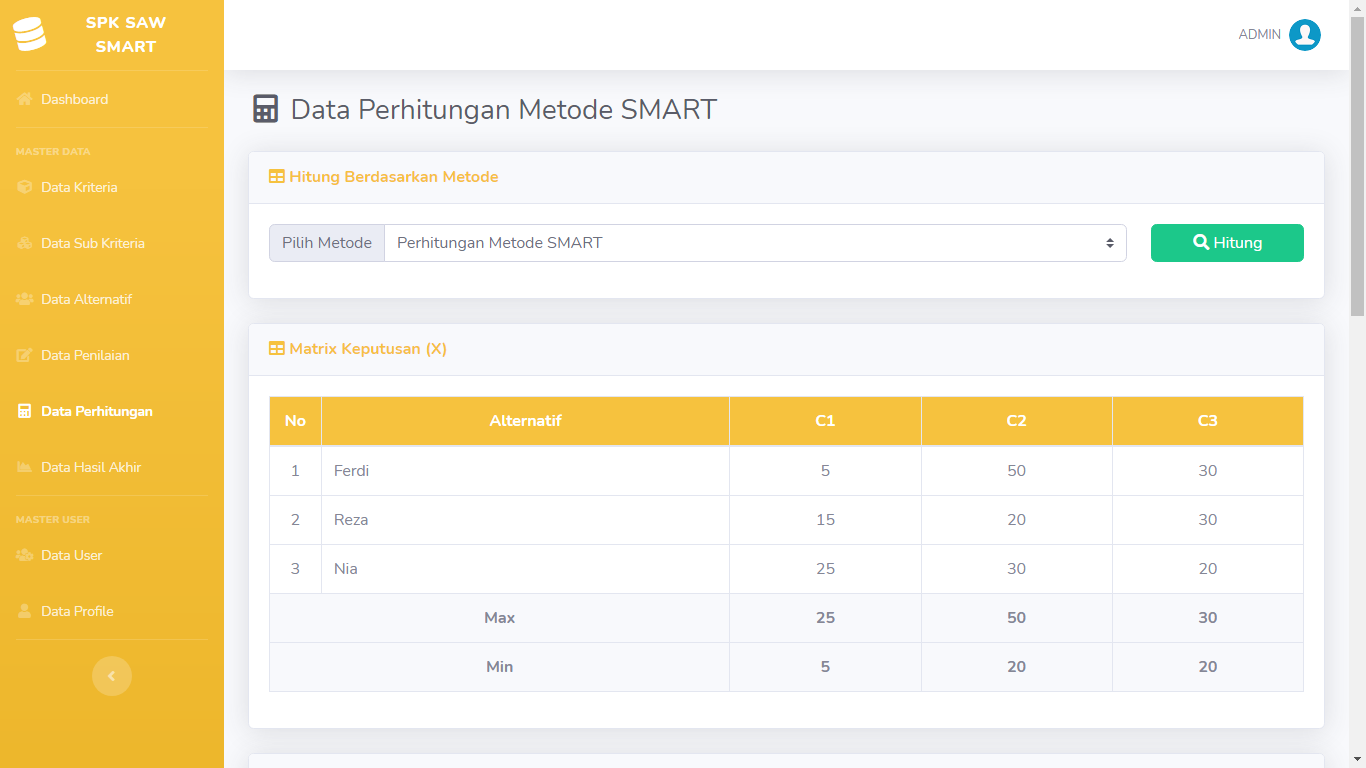Click the Nia alternative cell
1366x768 pixels.
(525, 569)
